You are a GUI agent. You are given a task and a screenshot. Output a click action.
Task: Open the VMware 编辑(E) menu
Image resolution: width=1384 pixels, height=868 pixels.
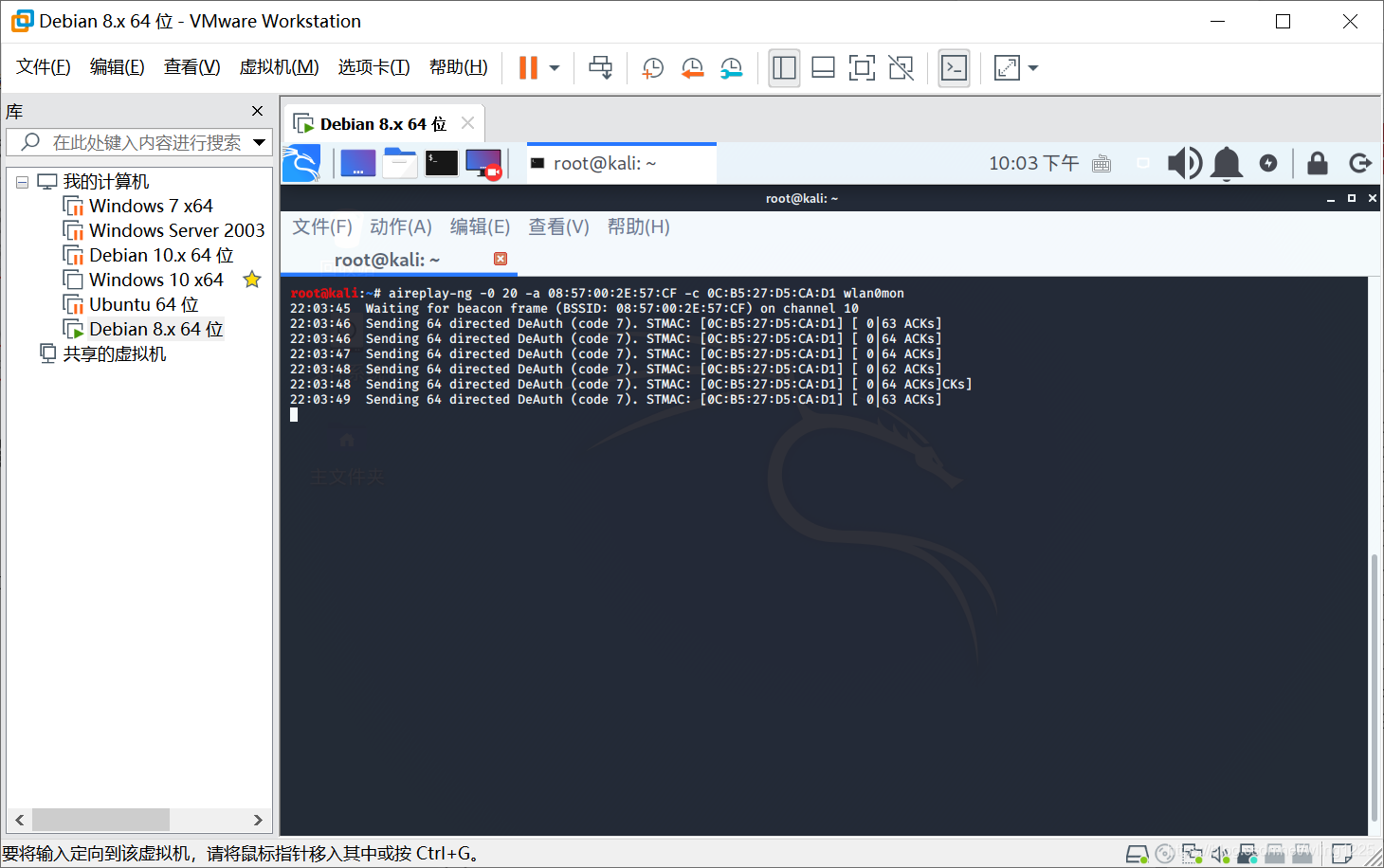tap(118, 67)
